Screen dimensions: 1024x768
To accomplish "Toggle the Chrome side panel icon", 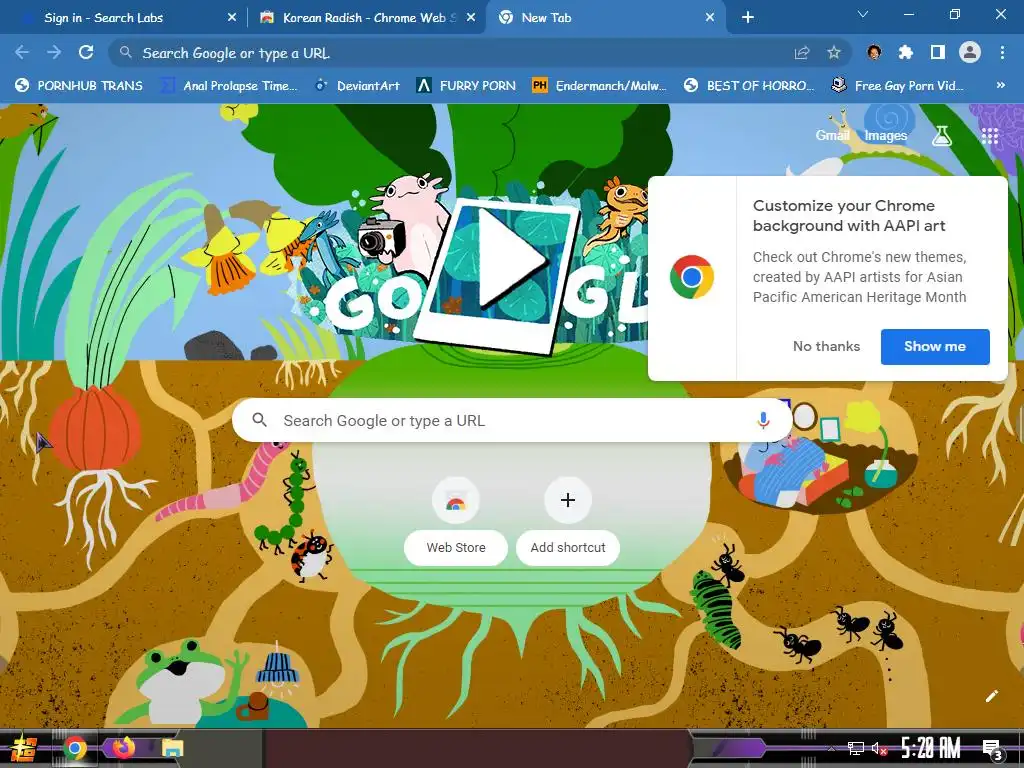I will click(938, 53).
